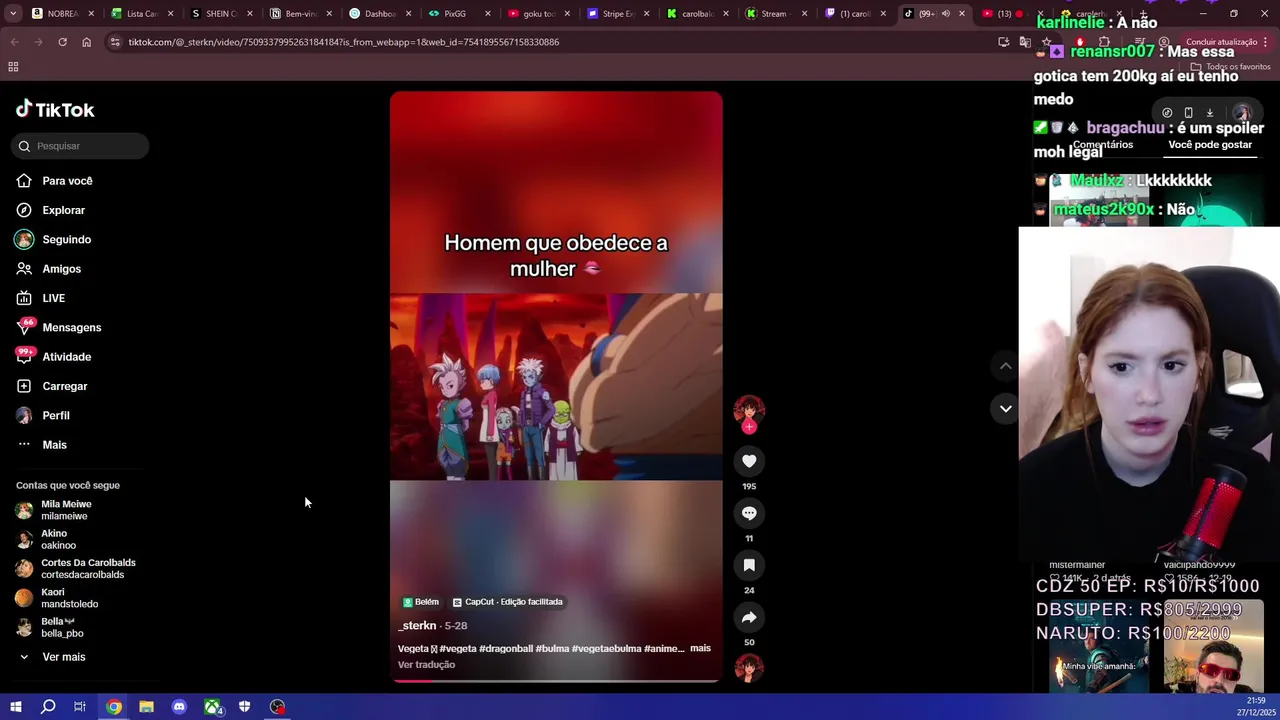Open the Mais menu with three dots
The height and width of the screenshot is (720, 1280).
click(55, 445)
